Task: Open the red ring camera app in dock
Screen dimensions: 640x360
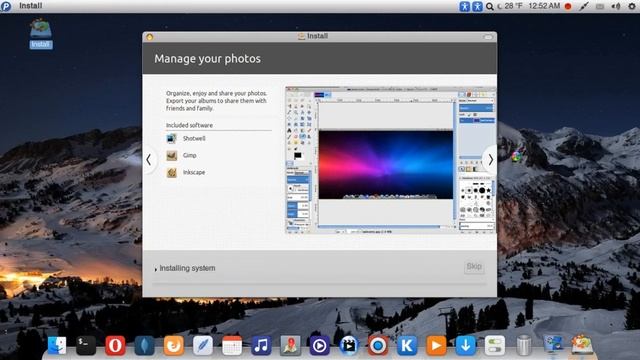Action: [378, 345]
